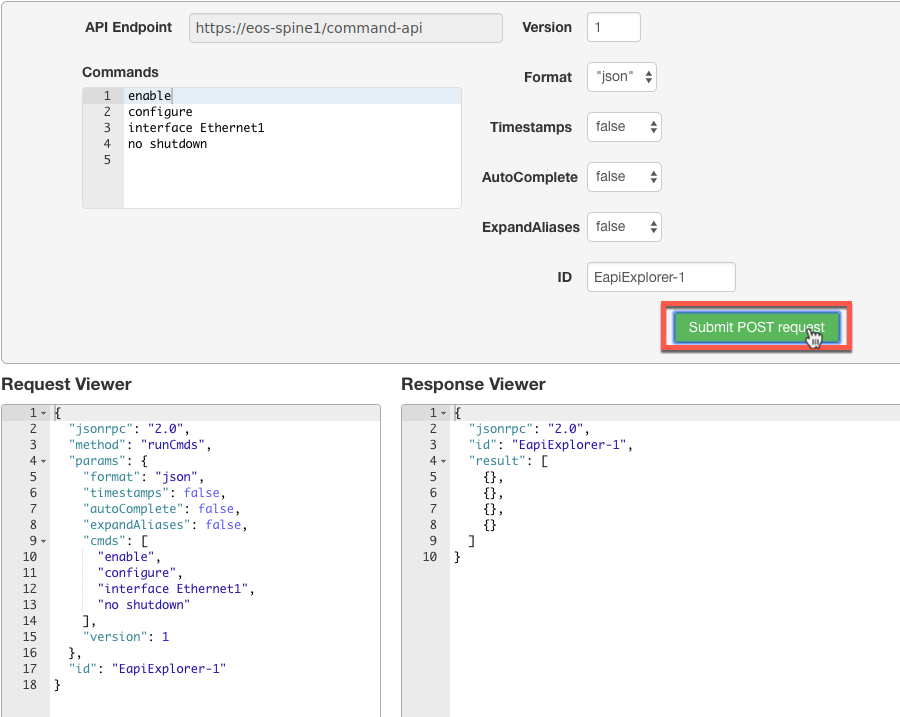900x717 pixels.
Task: Collapse the params fold arrow in Request Viewer
Action: point(43,461)
